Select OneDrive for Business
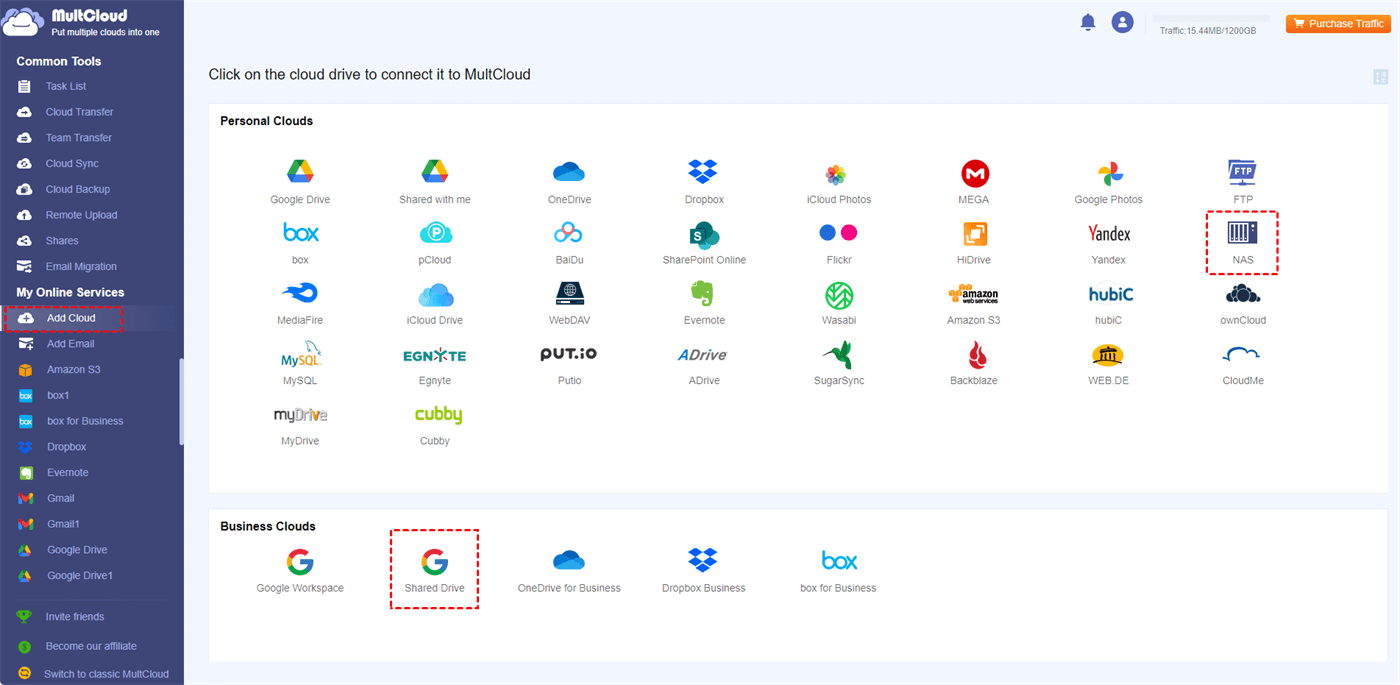 (569, 560)
